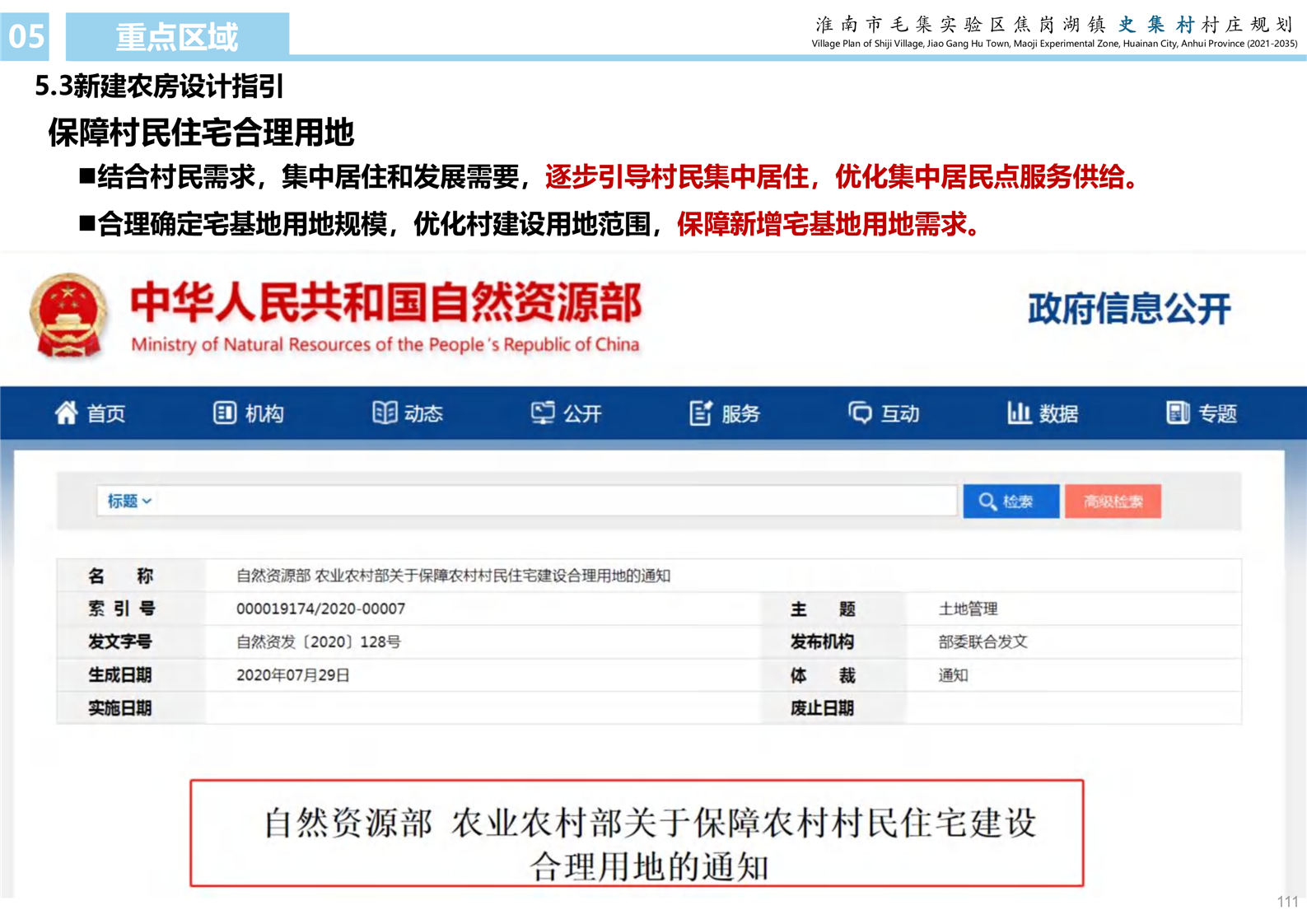Open the 首页 navigation menu item
The image size is (1307, 924).
pos(106,413)
